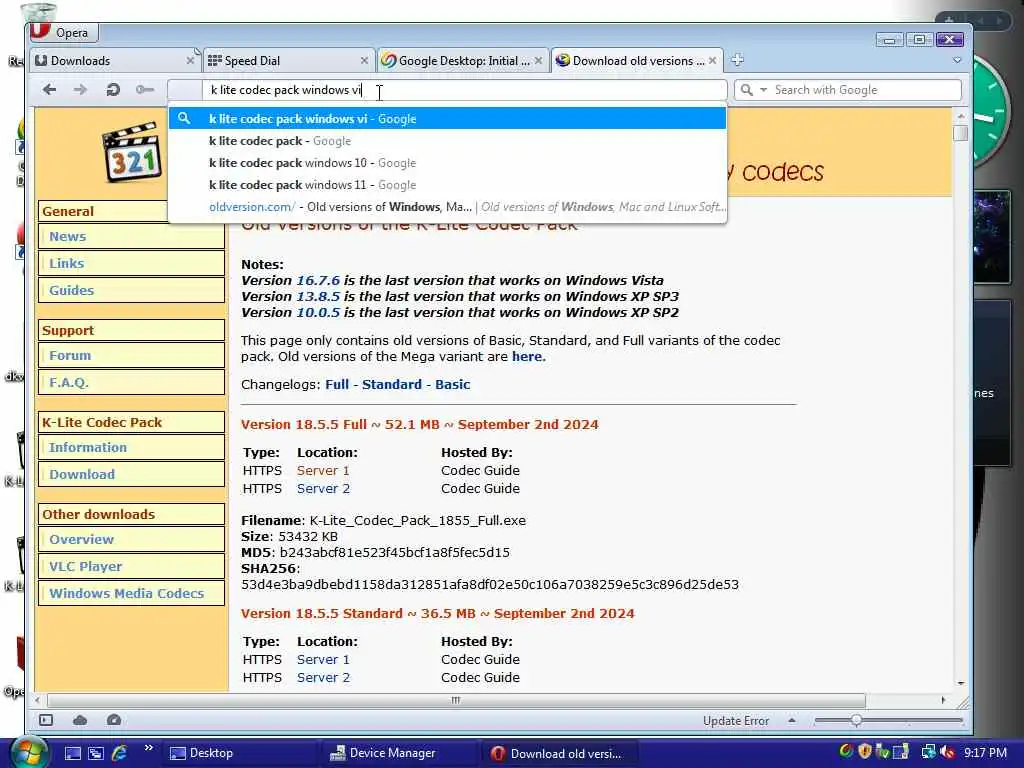This screenshot has width=1024, height=768.
Task: Close the Downloads tab
Action: pyautogui.click(x=190, y=61)
